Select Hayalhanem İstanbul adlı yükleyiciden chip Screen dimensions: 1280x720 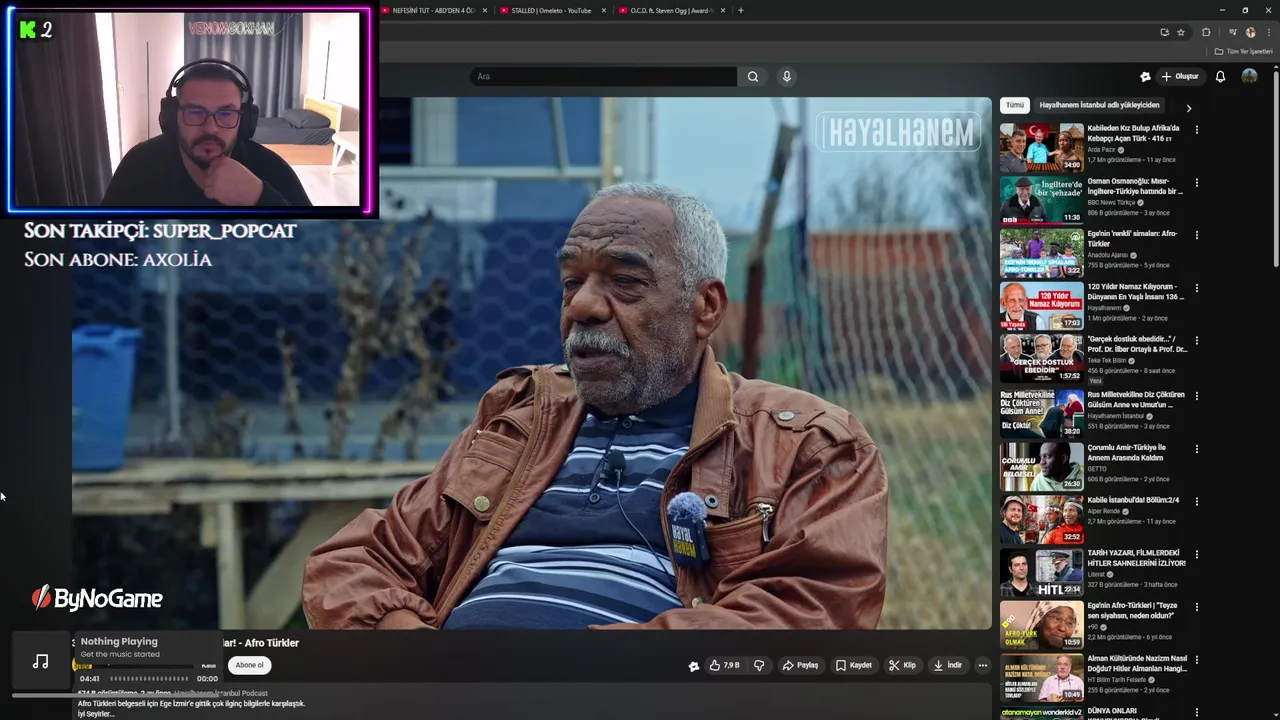pos(1099,105)
